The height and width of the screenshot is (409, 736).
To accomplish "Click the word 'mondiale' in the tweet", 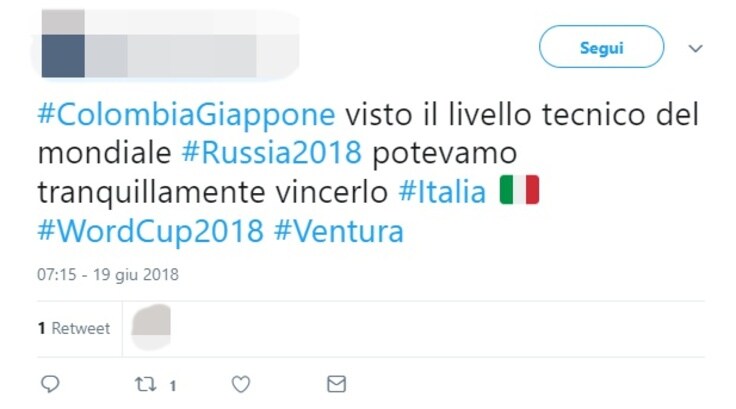I will pyautogui.click(x=105, y=153).
